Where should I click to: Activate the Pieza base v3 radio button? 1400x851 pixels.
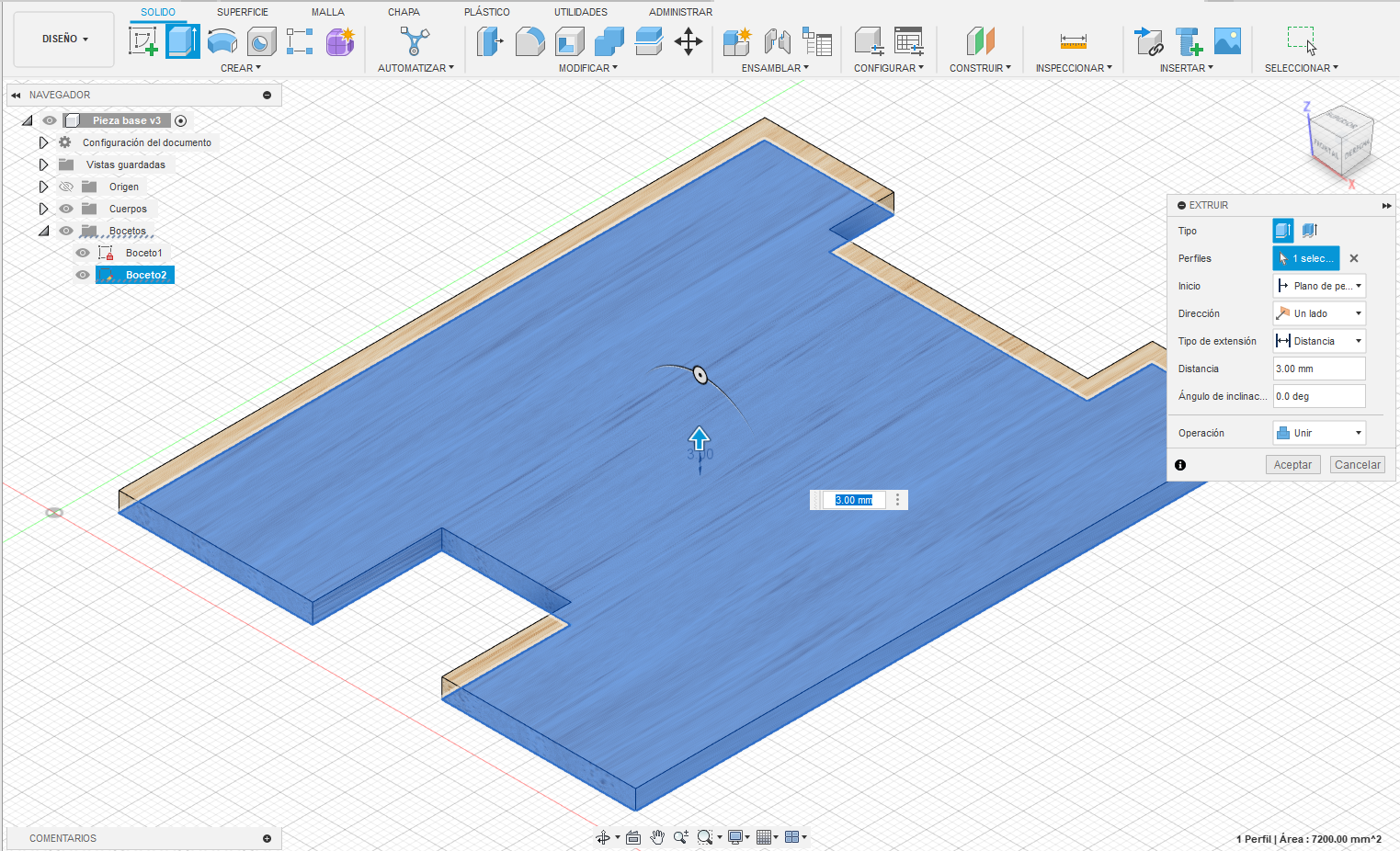coord(181,120)
